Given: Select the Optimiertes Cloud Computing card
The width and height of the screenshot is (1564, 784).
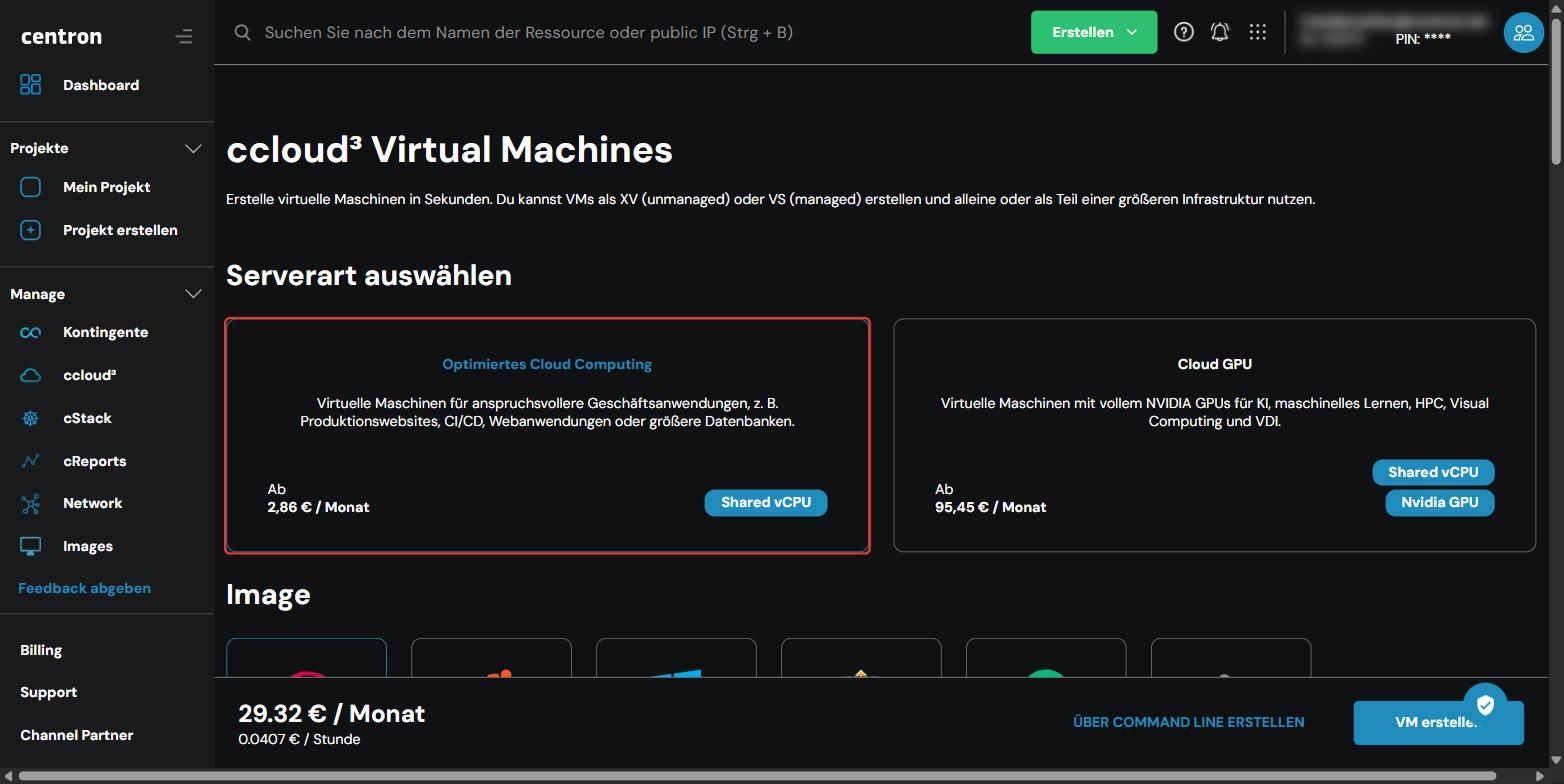Looking at the screenshot, I should click(547, 435).
